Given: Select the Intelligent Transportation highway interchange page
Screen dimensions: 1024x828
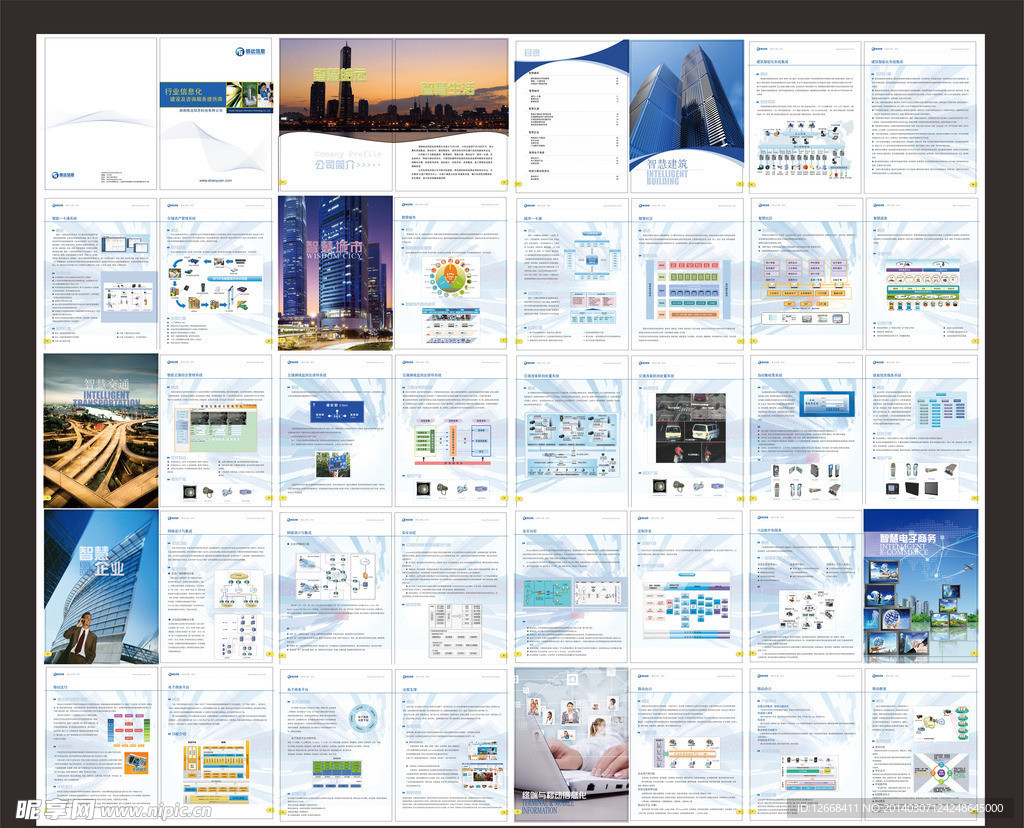Looking at the screenshot, I should (100, 430).
